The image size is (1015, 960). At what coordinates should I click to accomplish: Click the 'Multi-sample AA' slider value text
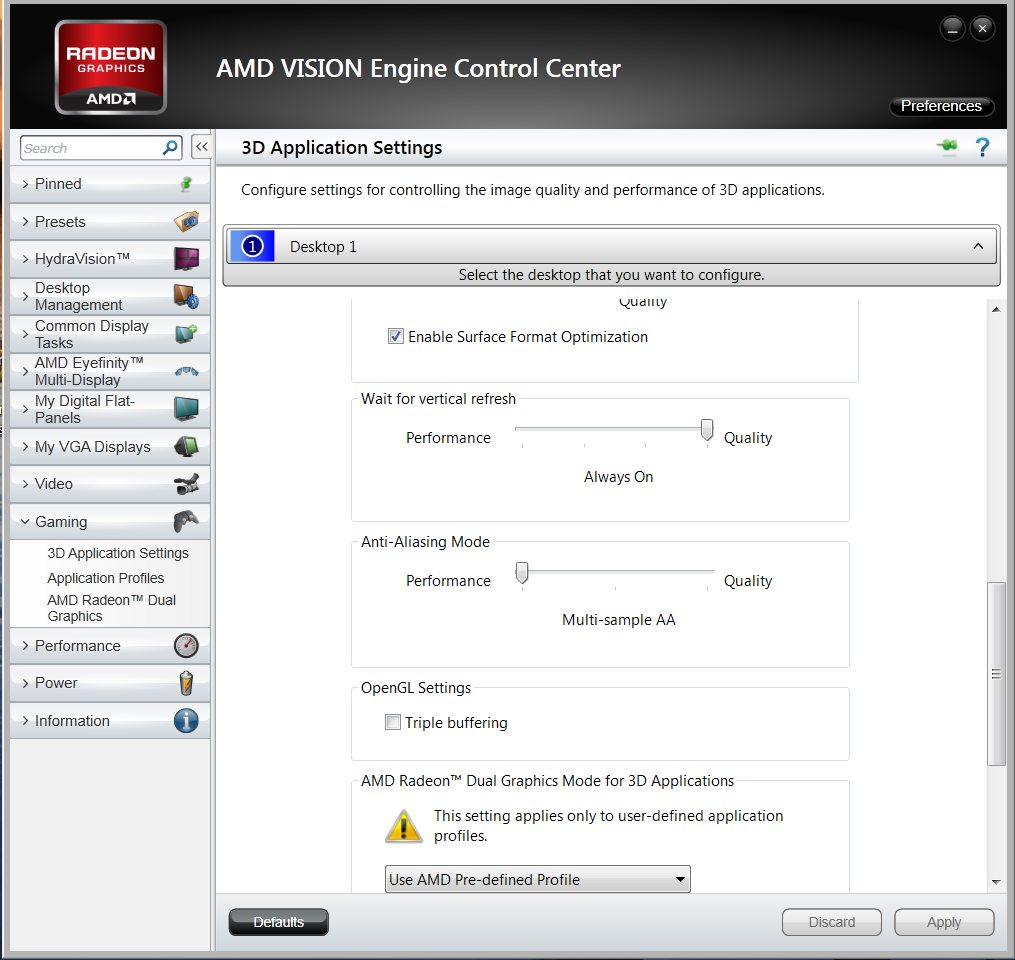(618, 620)
